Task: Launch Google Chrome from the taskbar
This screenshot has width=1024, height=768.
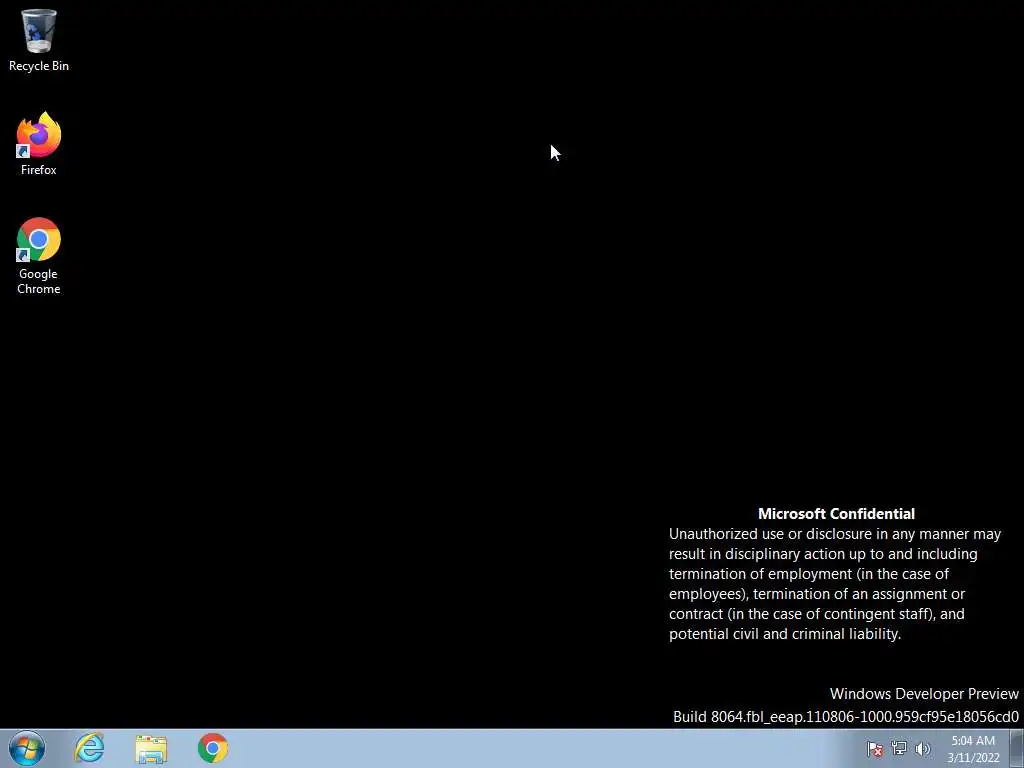Action: [213, 748]
